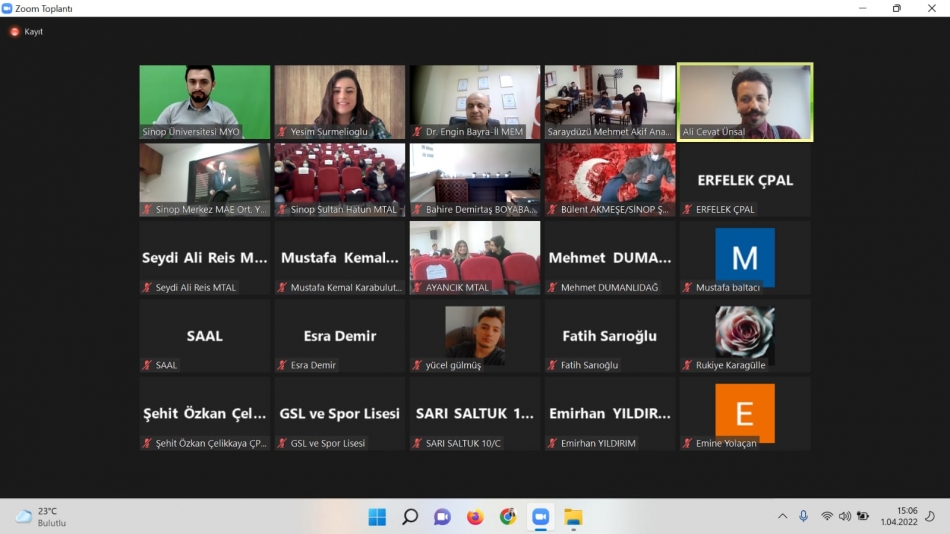Screen dimensions: 950x534
Task: Click Yesim Surmelioglu's participant video
Action: (340, 102)
